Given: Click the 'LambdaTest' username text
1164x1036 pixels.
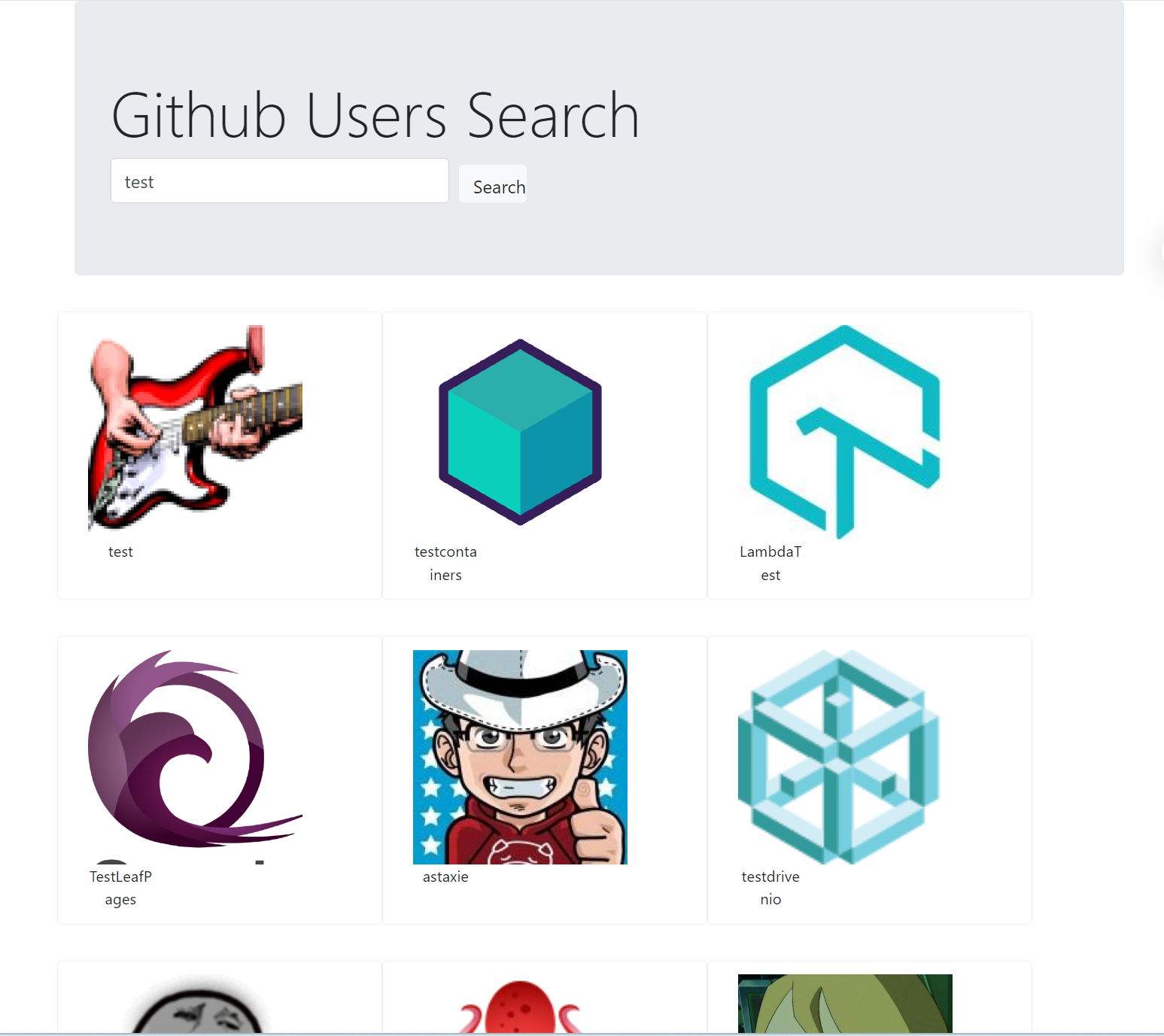Looking at the screenshot, I should [x=770, y=563].
